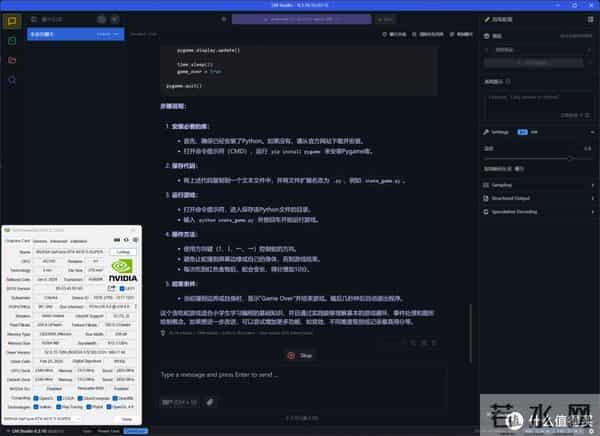Collapse the Settings section chevron
The height and width of the screenshot is (436, 600).
(x=592, y=132)
